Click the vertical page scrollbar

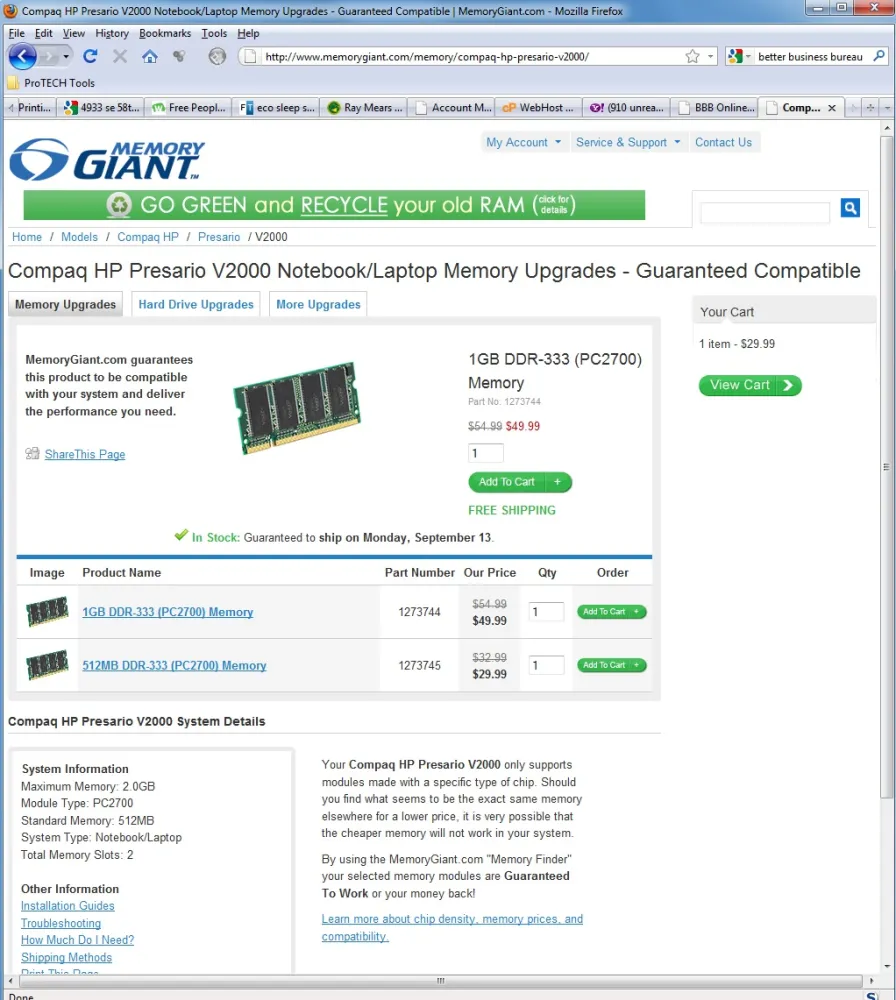pos(886,467)
